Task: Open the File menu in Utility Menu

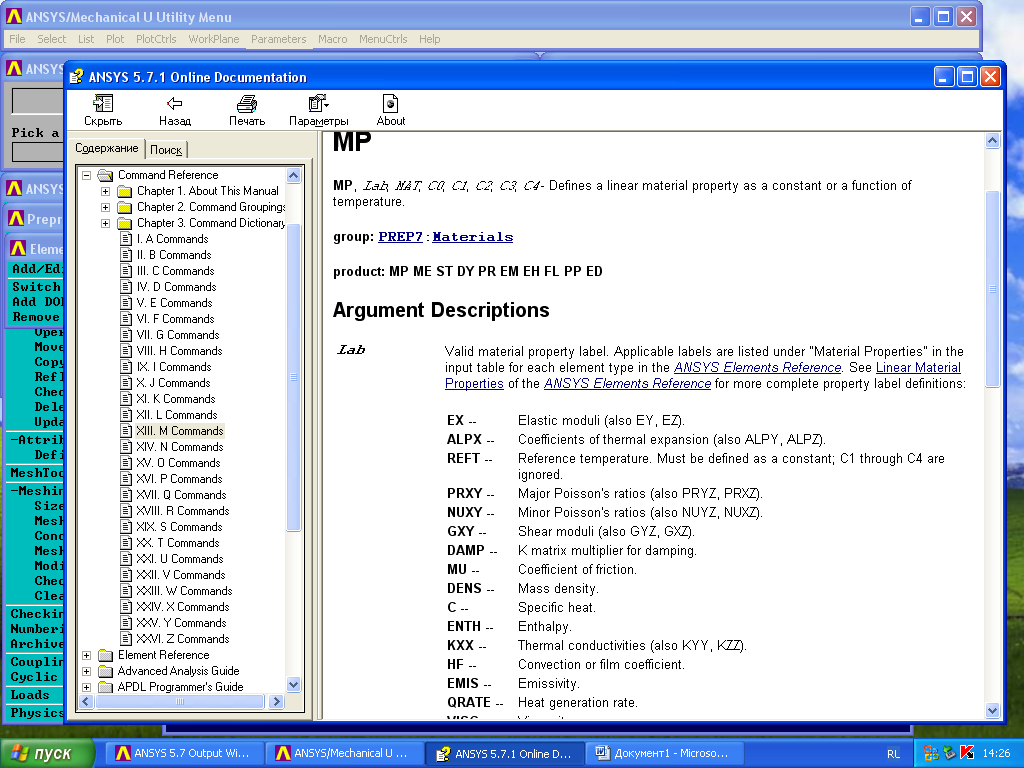Action: 17,39
